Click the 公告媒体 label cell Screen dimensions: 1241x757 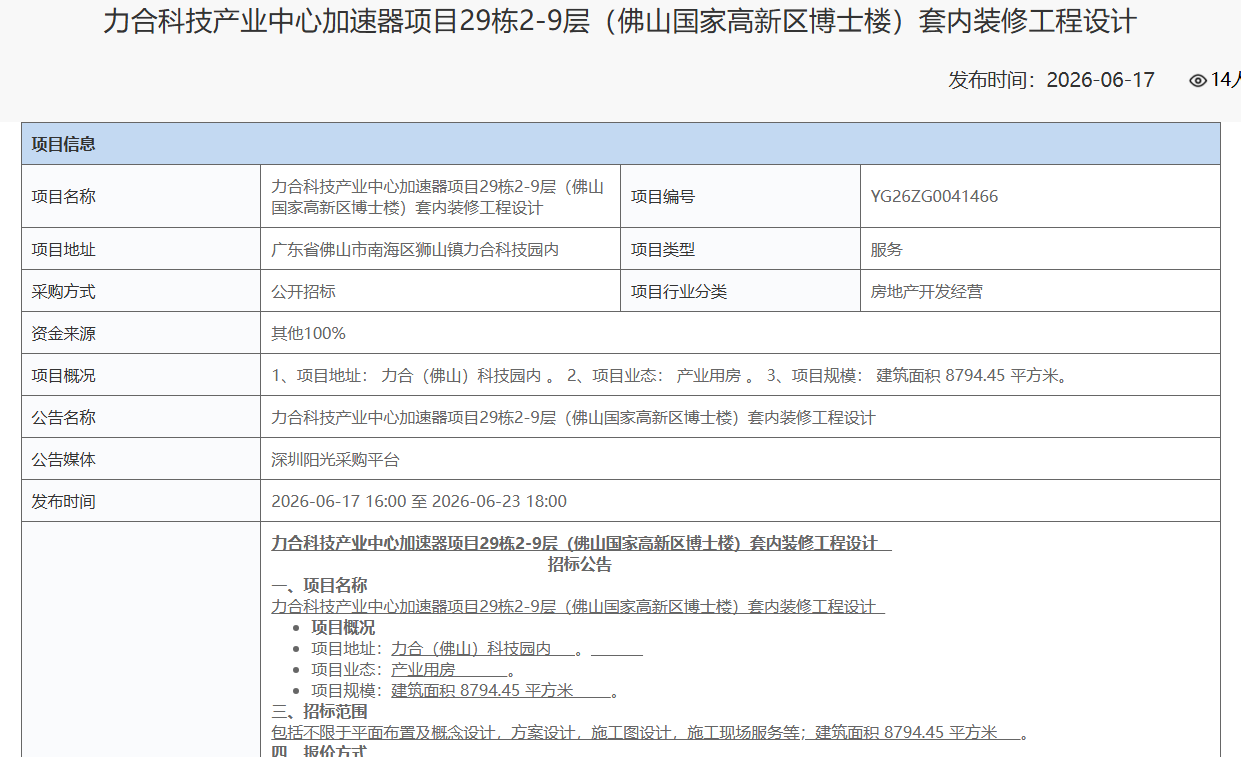tap(141, 460)
